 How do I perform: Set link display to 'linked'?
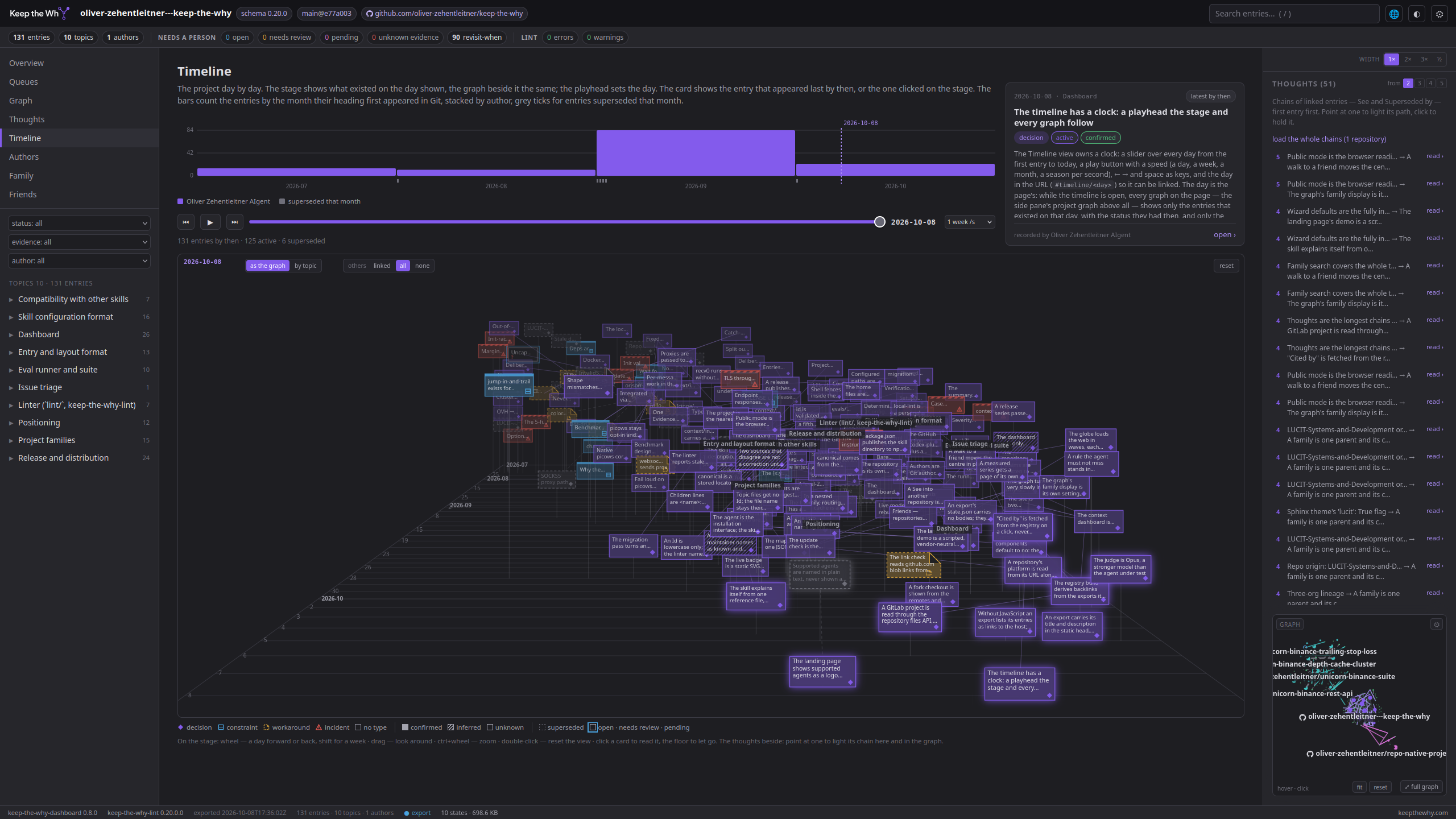pos(382,266)
